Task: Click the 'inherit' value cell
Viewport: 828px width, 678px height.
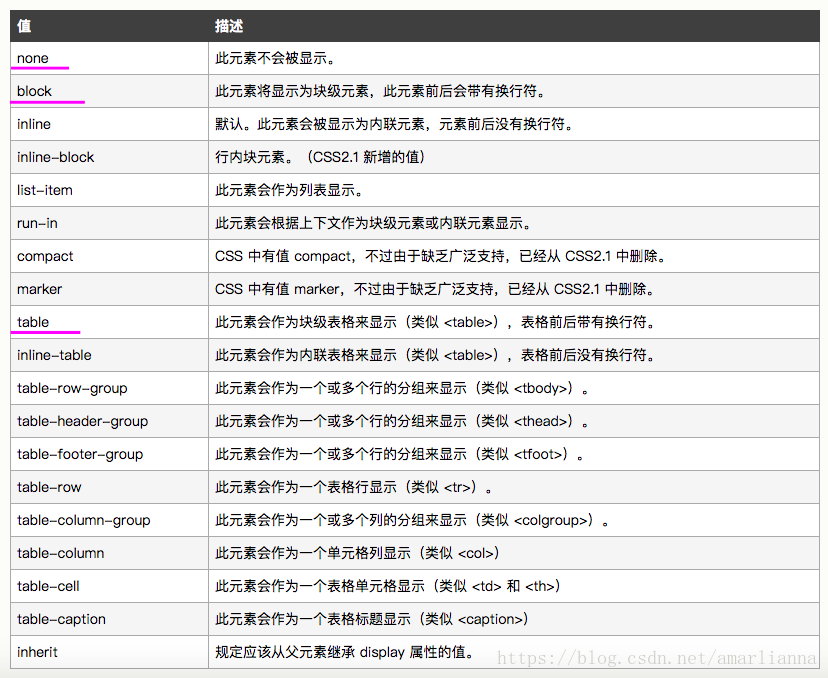Action: [109, 652]
